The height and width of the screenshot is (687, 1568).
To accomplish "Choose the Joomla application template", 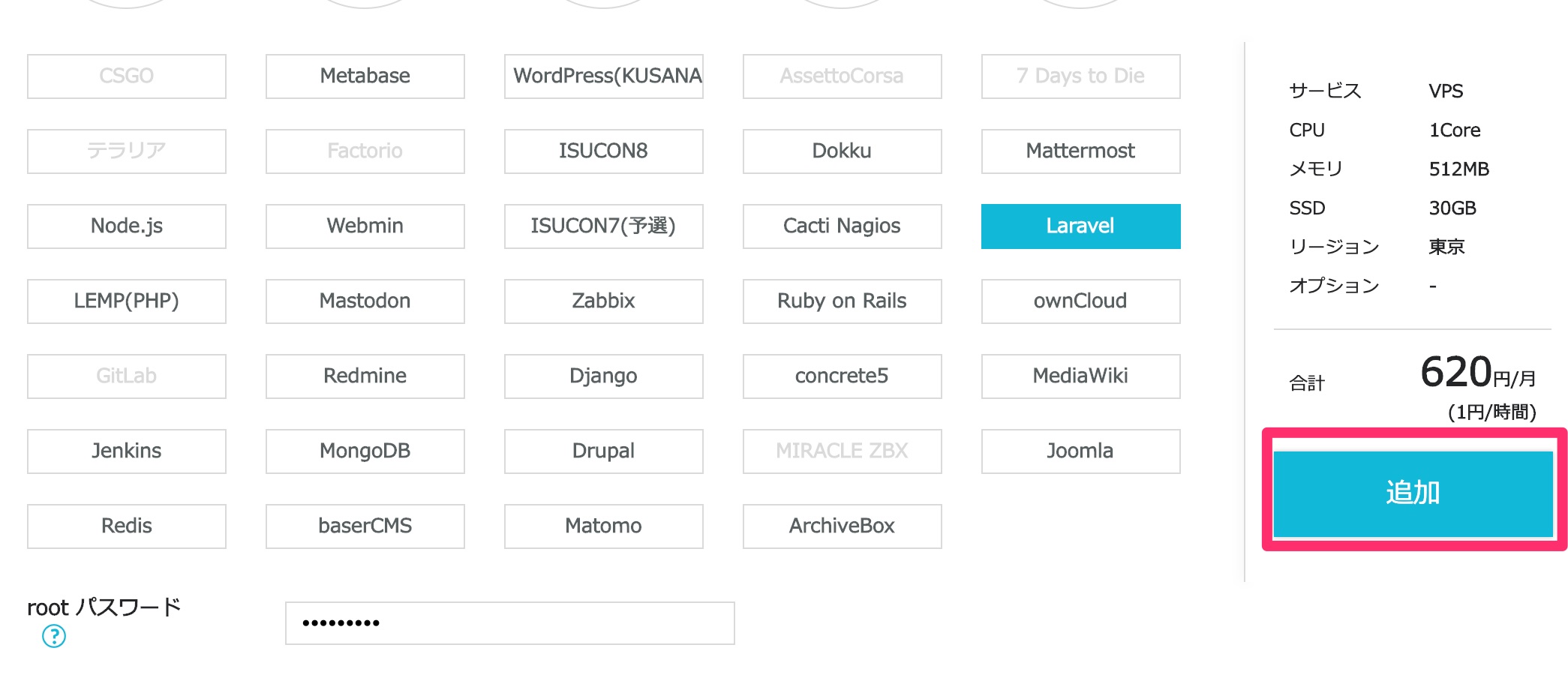I will point(1080,451).
